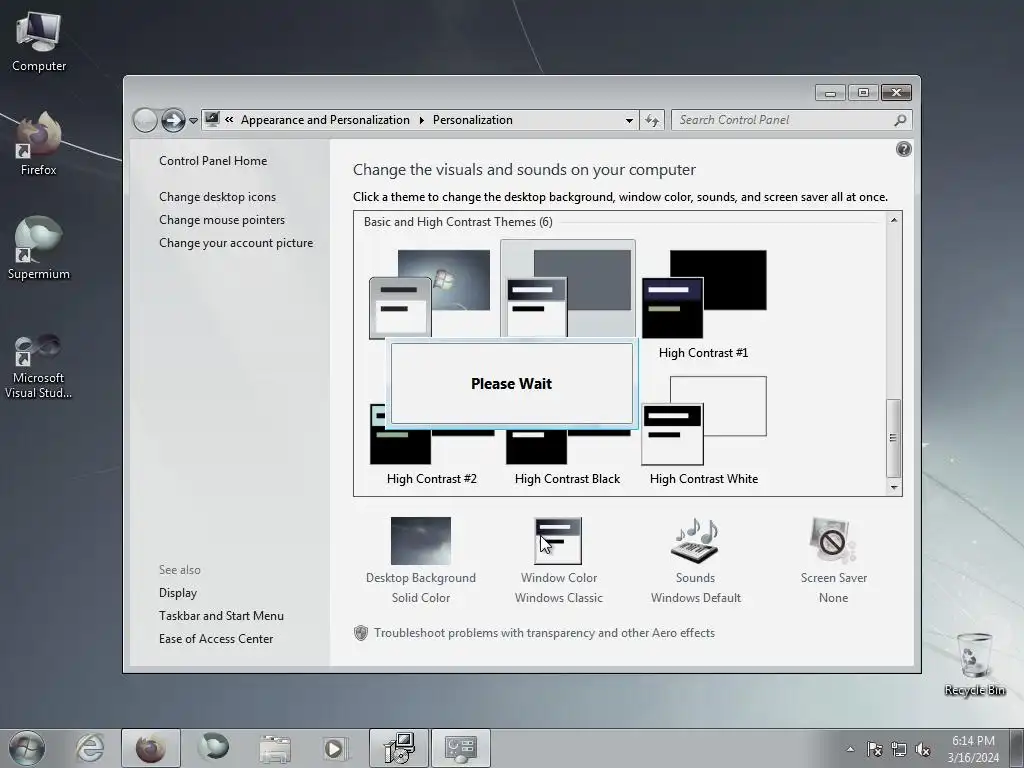Open Action Center flag in tray
This screenshot has height=768, width=1024.
(874, 749)
